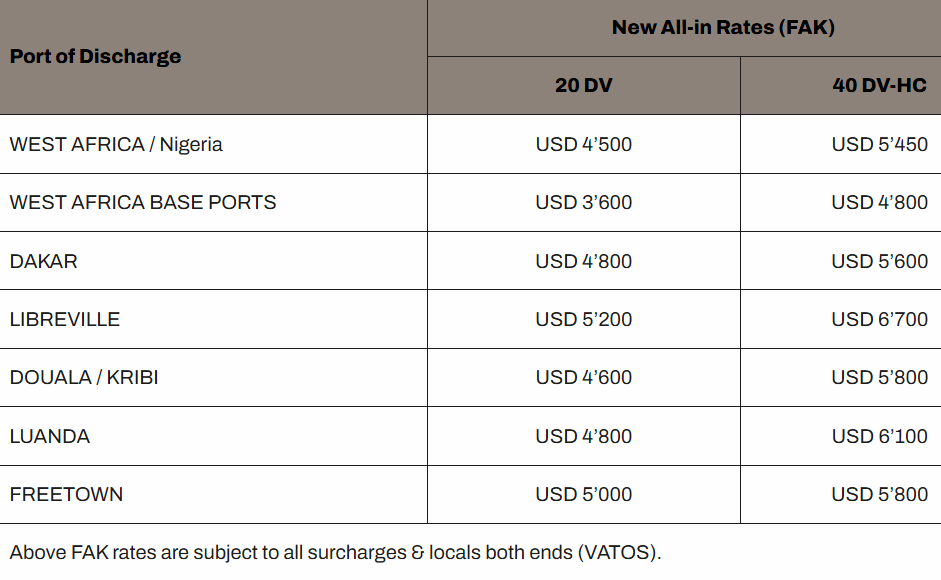941x580 pixels.
Task: Click the USD 3'600 rate cell
Action: tap(584, 202)
